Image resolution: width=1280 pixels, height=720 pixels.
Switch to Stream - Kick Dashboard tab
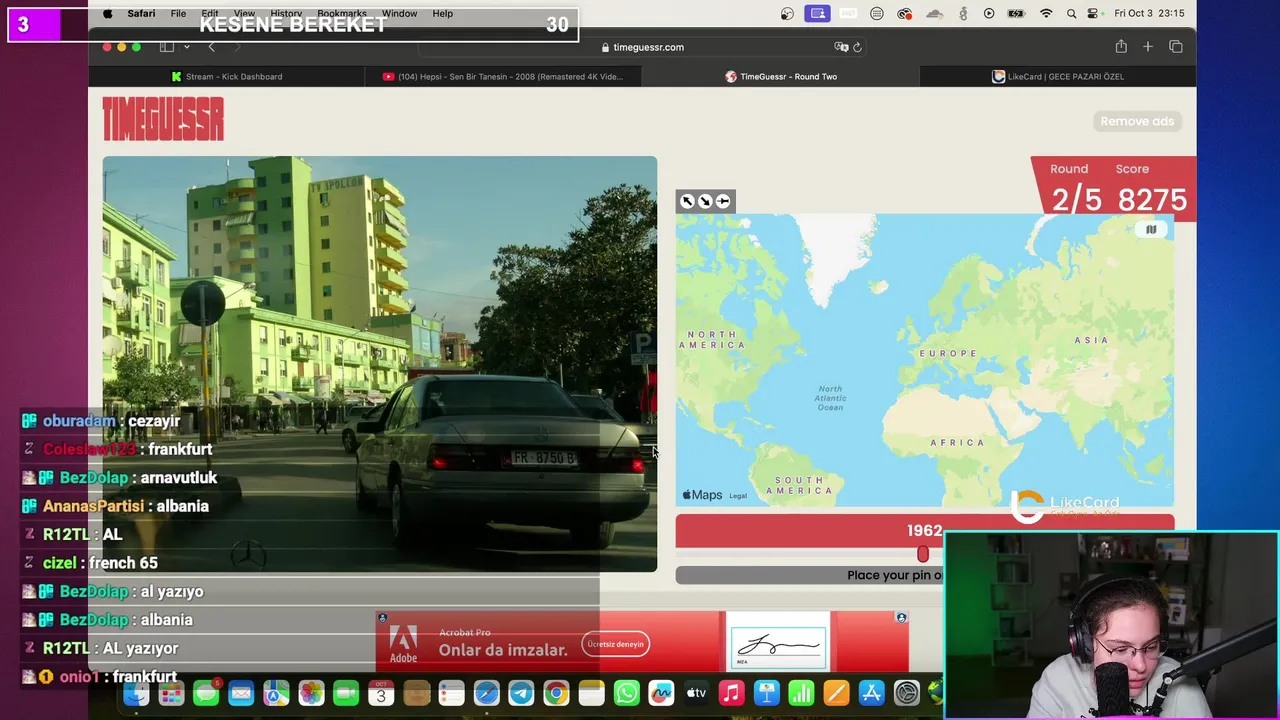click(x=227, y=76)
